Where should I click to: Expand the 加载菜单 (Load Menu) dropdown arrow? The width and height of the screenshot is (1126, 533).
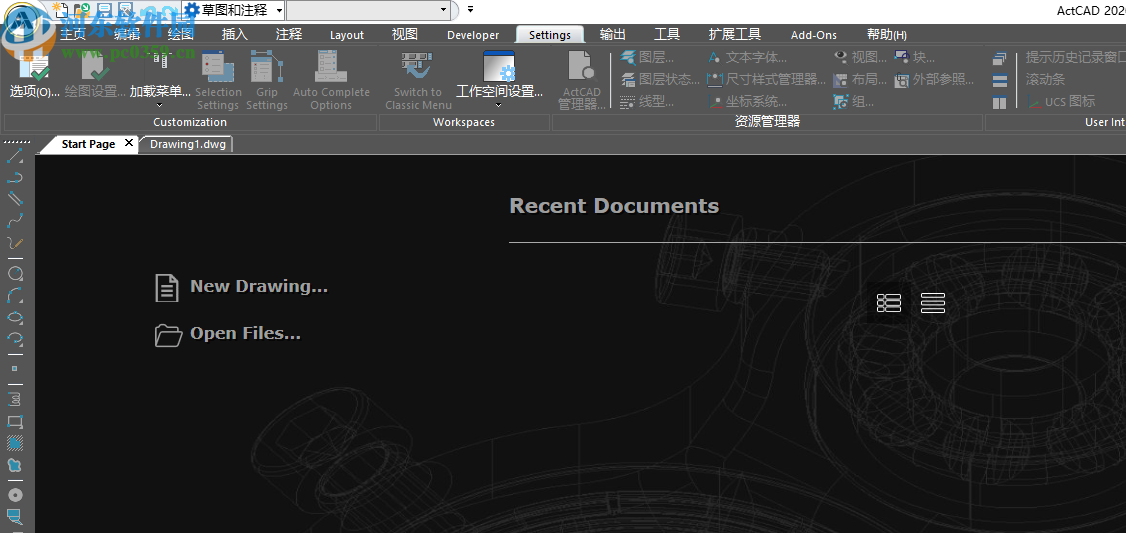(x=159, y=103)
